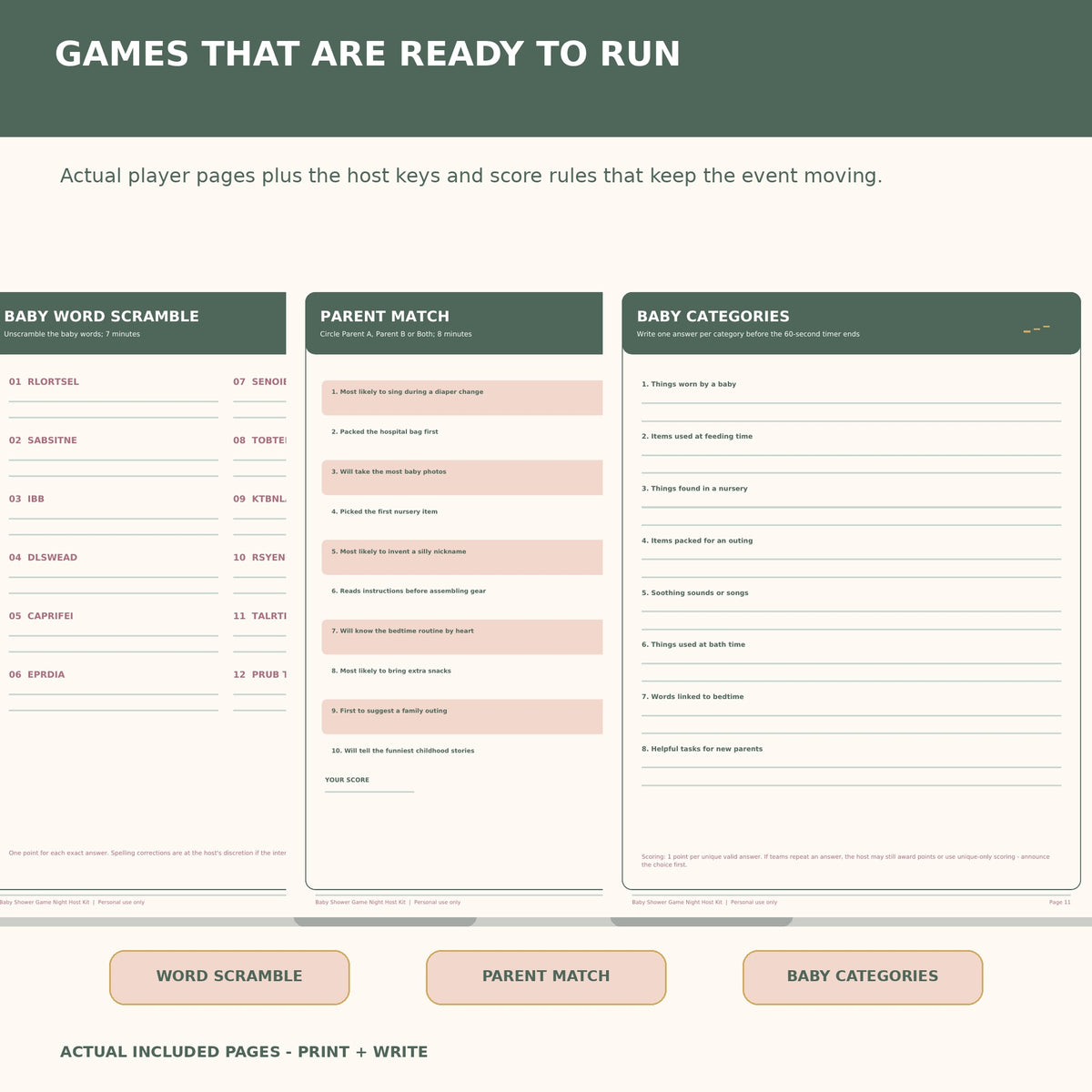
Task: Click the WORD SCRAMBLE pill button
Action: click(x=229, y=977)
